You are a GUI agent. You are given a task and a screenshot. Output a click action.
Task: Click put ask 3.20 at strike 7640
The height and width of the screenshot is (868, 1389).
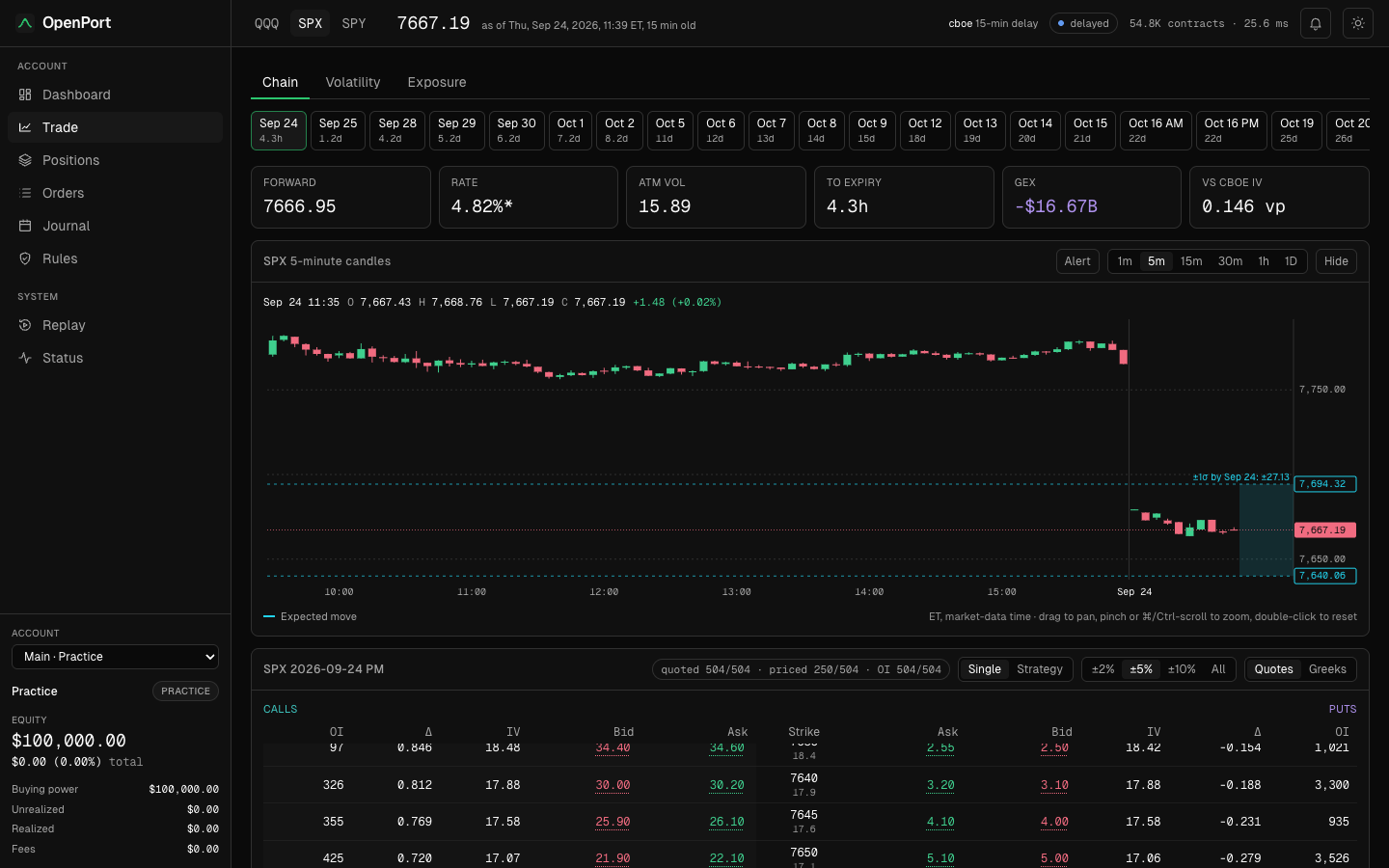940,785
